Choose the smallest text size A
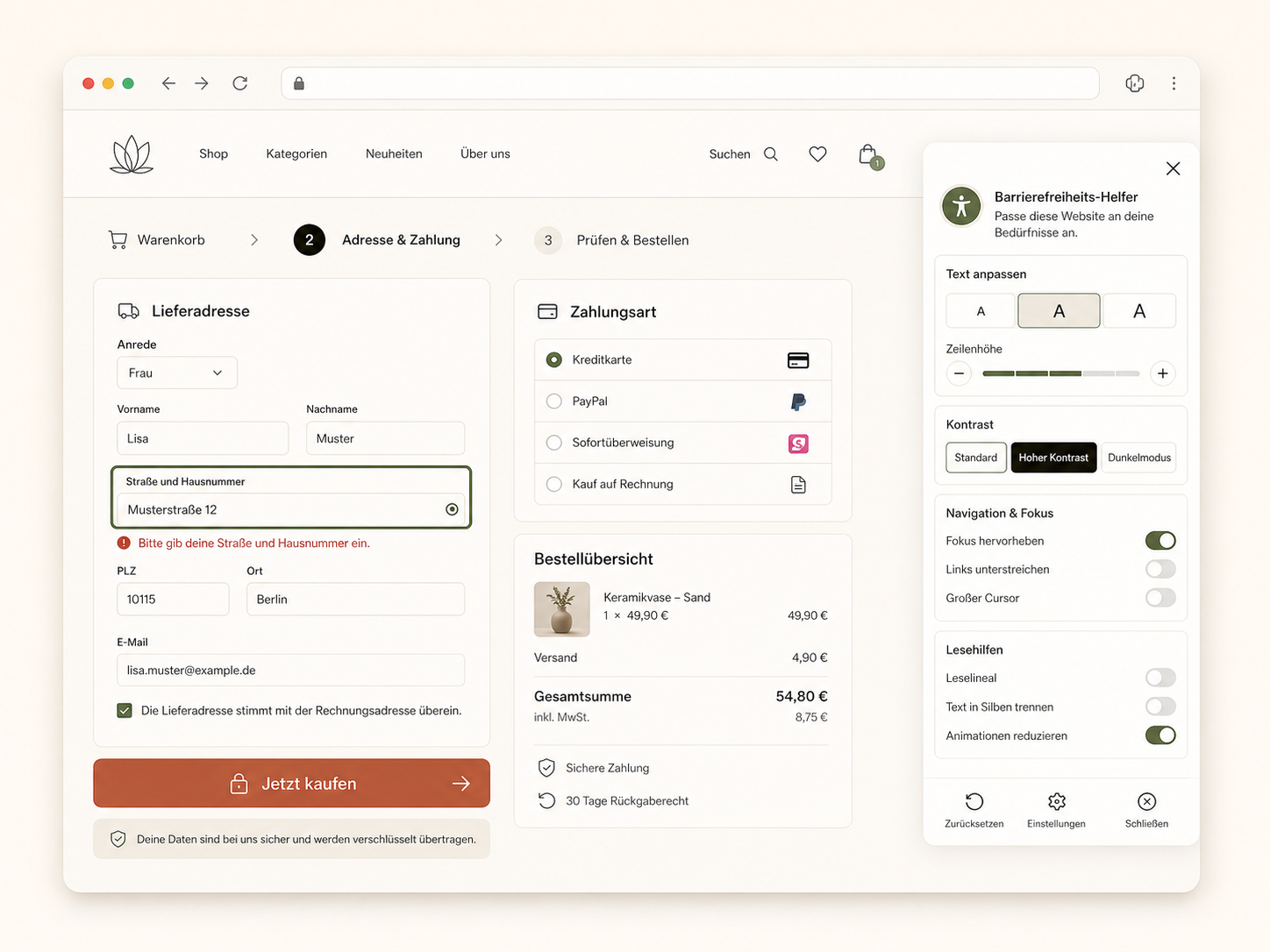 (981, 311)
